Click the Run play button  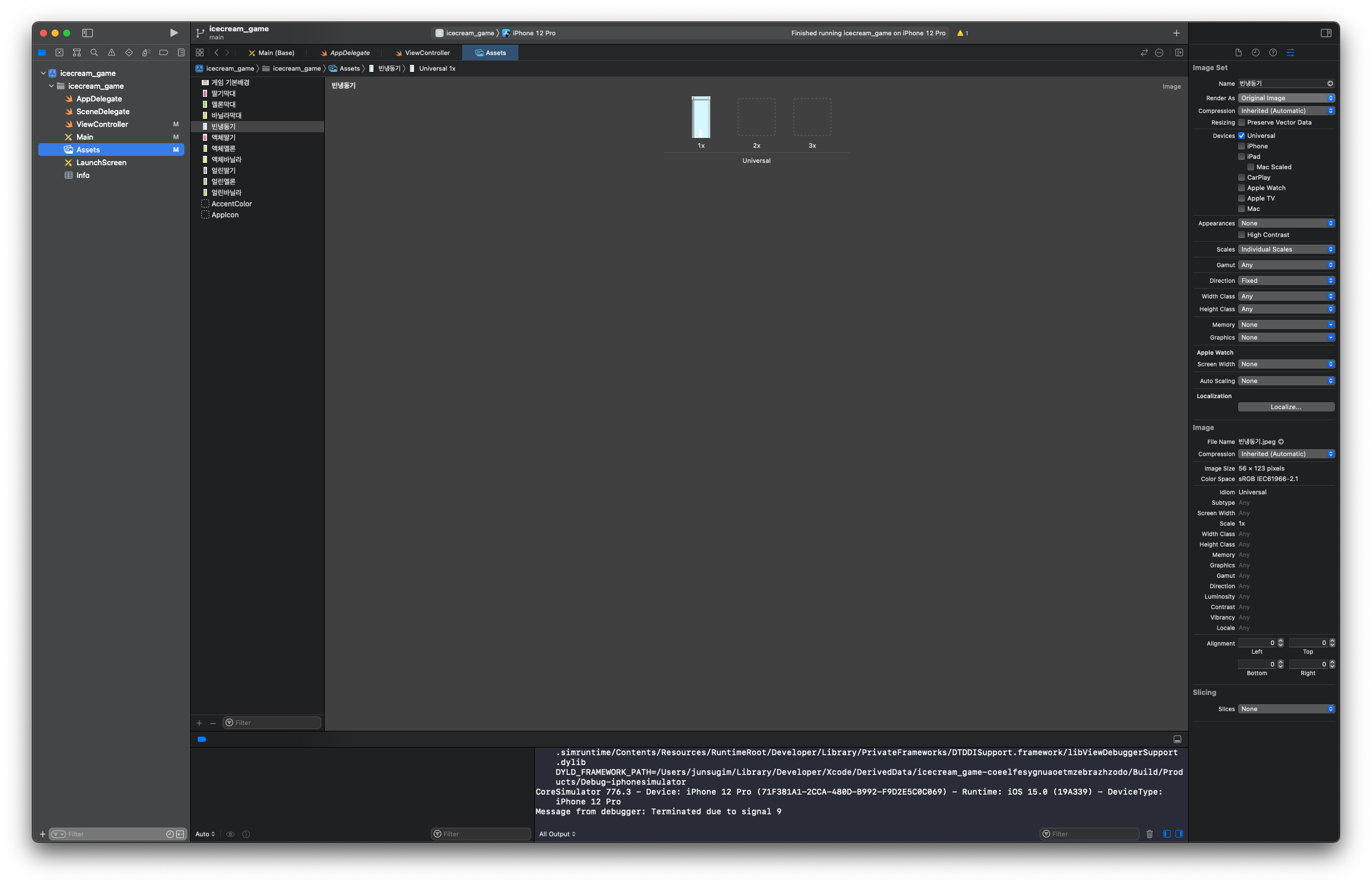click(173, 33)
